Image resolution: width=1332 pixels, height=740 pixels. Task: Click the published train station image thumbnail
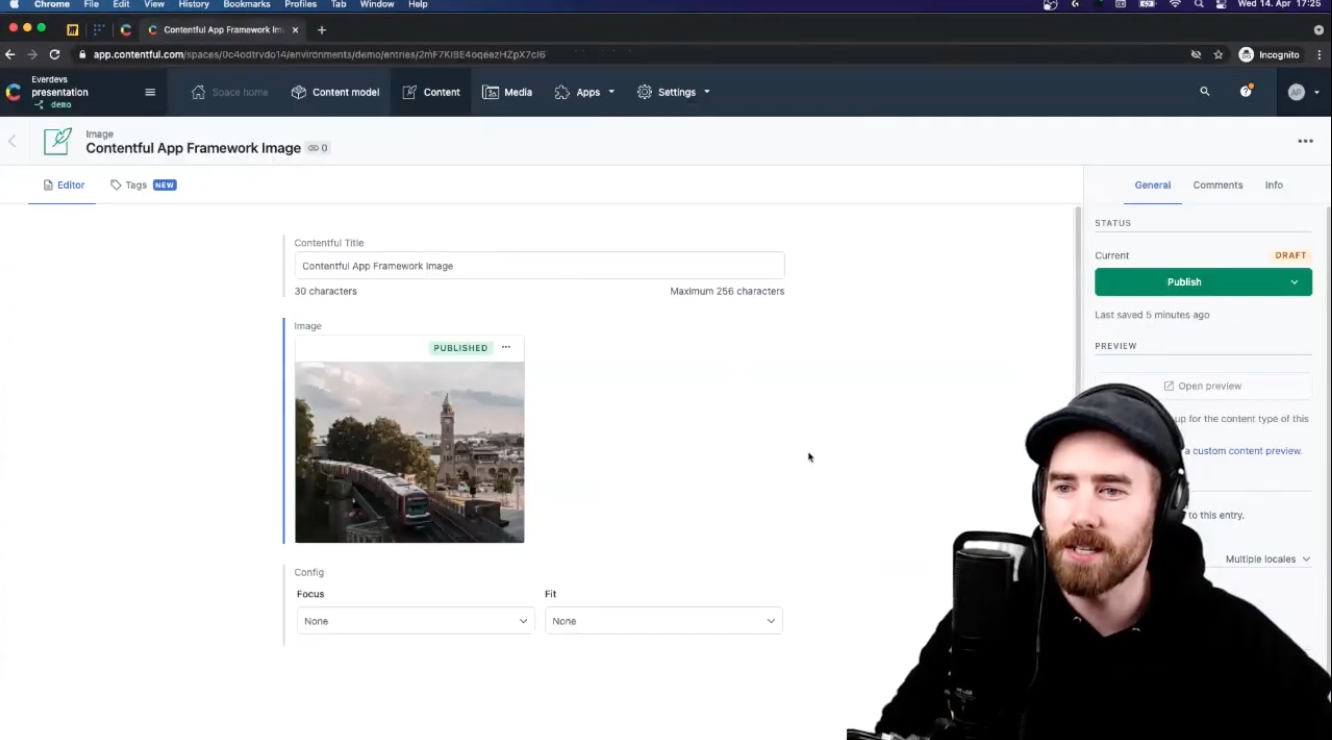click(x=409, y=452)
